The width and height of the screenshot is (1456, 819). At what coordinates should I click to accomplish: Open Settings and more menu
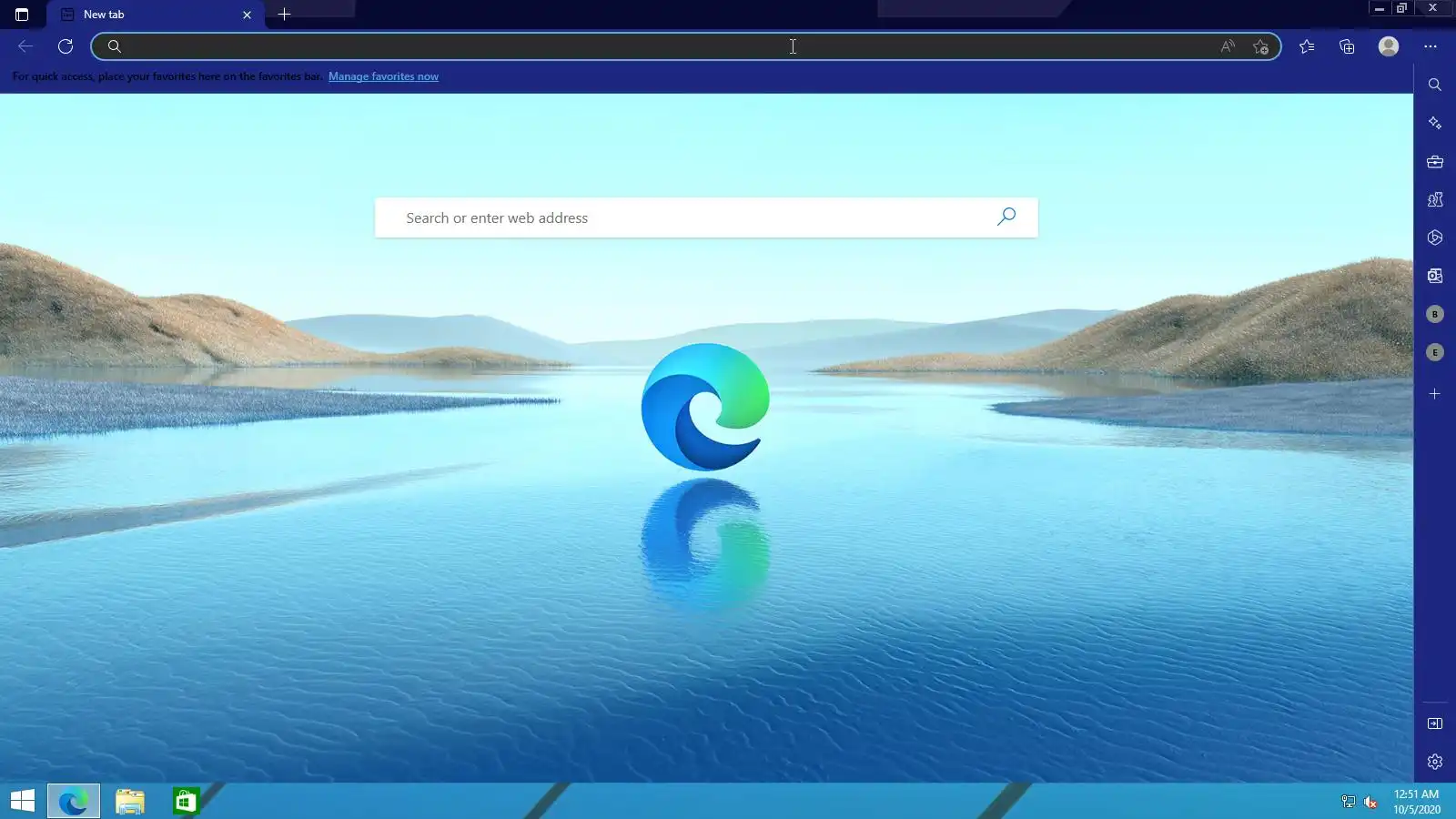[x=1431, y=46]
